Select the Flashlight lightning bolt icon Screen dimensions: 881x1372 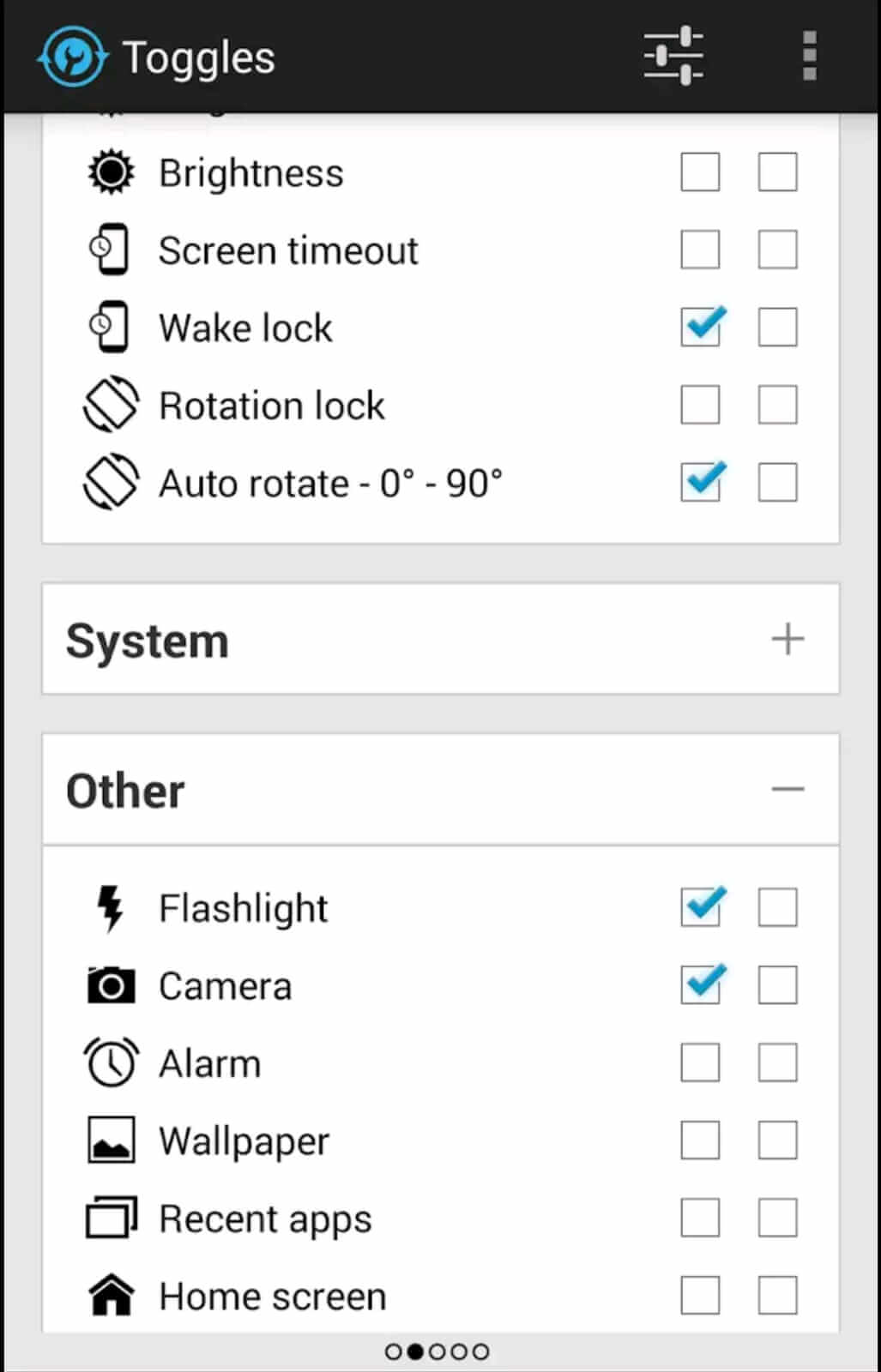pos(109,907)
